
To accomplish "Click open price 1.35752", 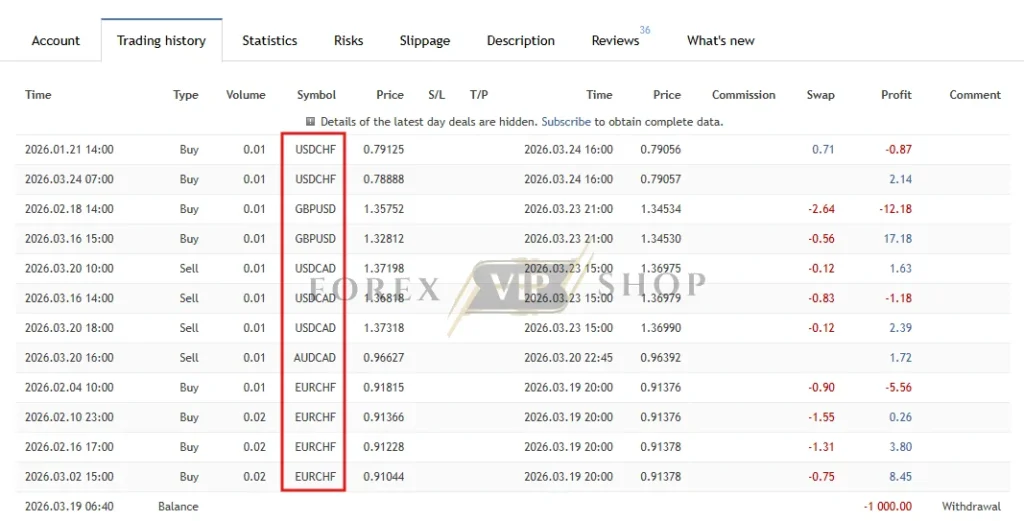I will (384, 209).
